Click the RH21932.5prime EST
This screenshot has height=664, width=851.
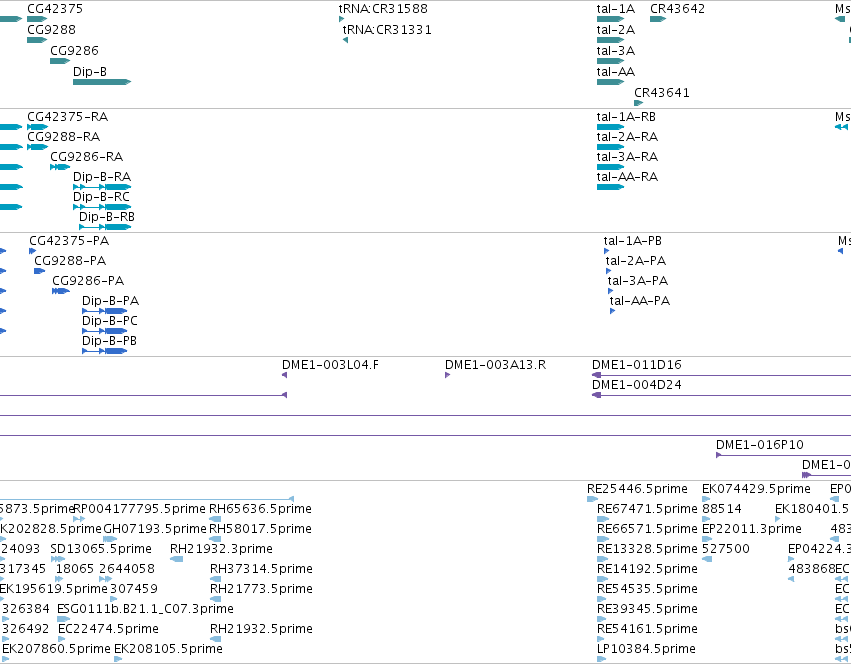click(215, 638)
